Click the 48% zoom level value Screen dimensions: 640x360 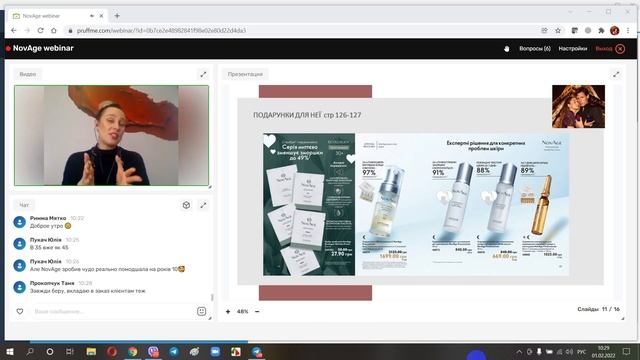click(x=242, y=311)
